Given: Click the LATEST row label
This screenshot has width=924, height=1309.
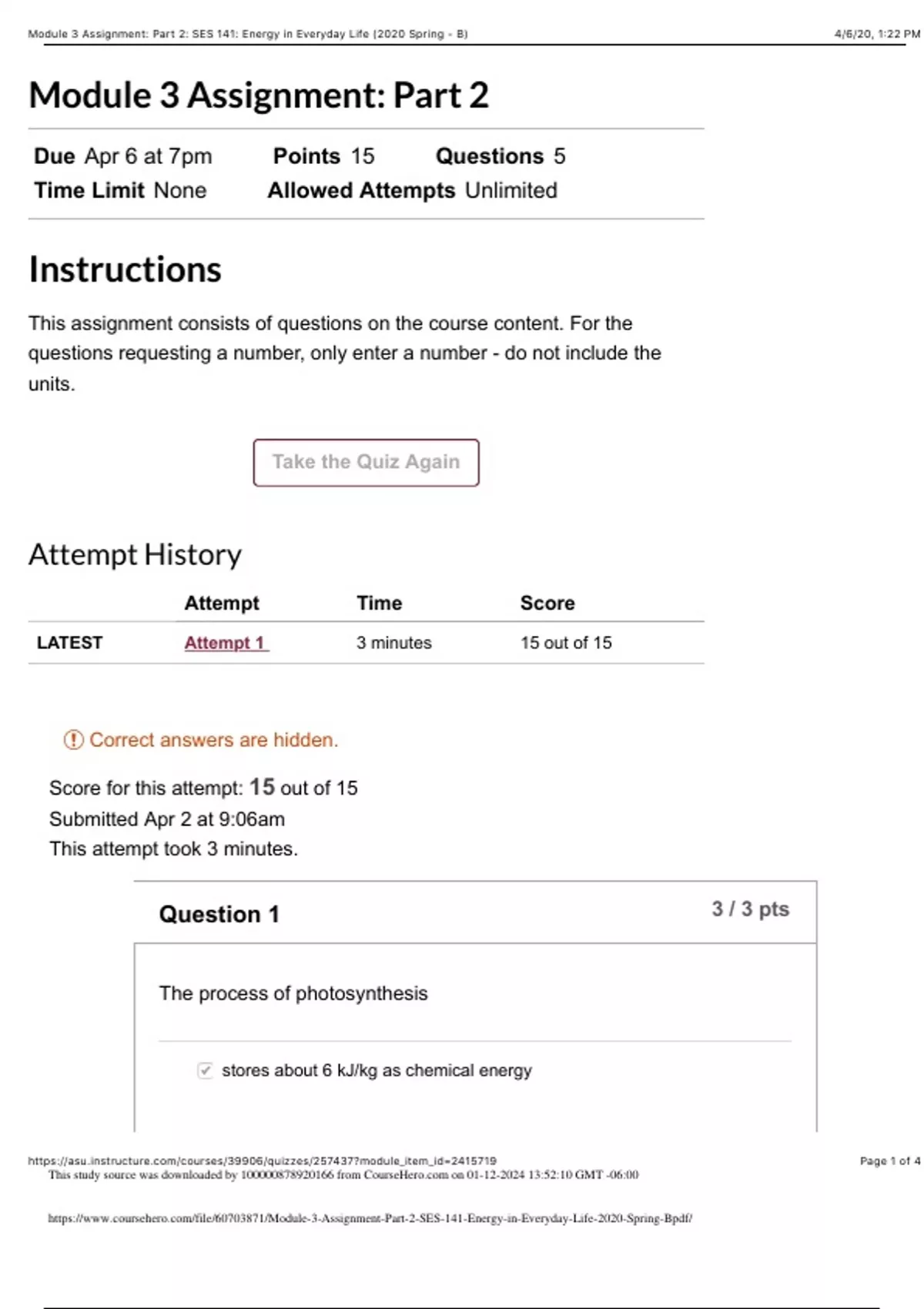Looking at the screenshot, I should (x=69, y=643).
